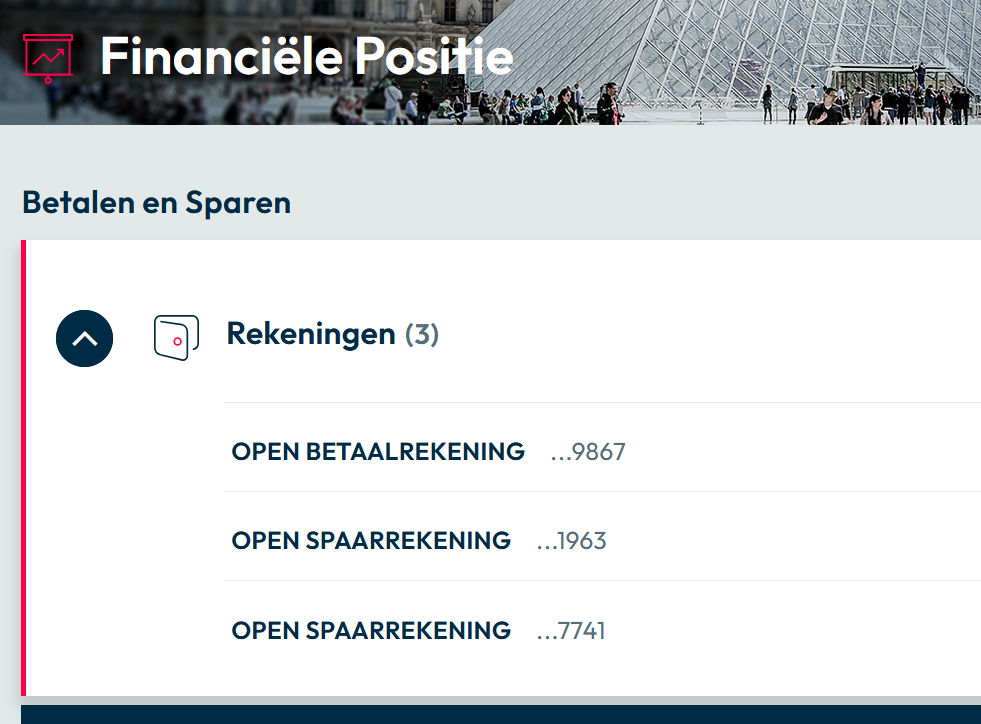Open the OPEN SPAARREKENING ending 7741
981x724 pixels.
pyautogui.click(x=371, y=631)
